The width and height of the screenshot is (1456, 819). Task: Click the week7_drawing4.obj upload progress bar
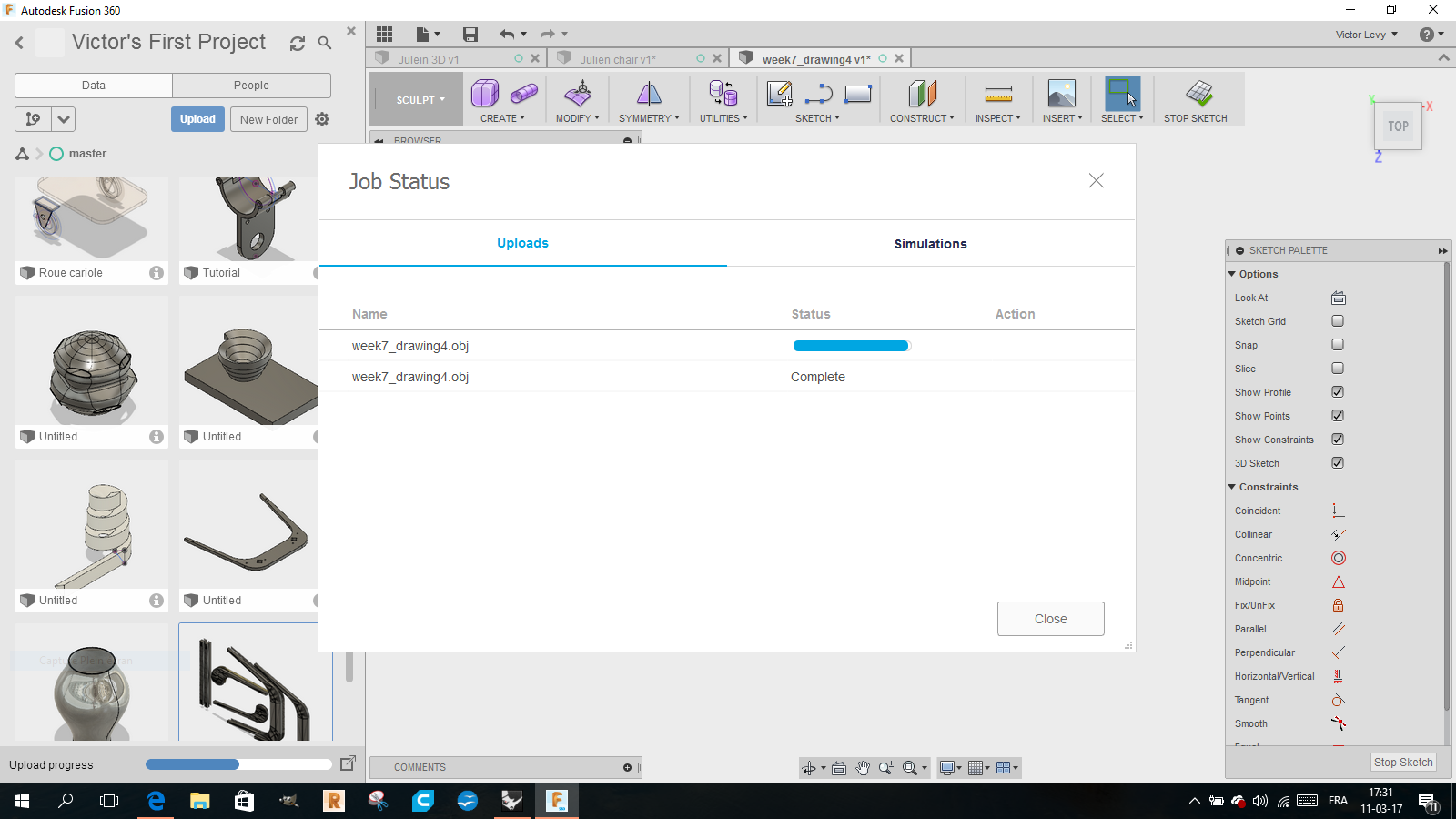coord(852,346)
